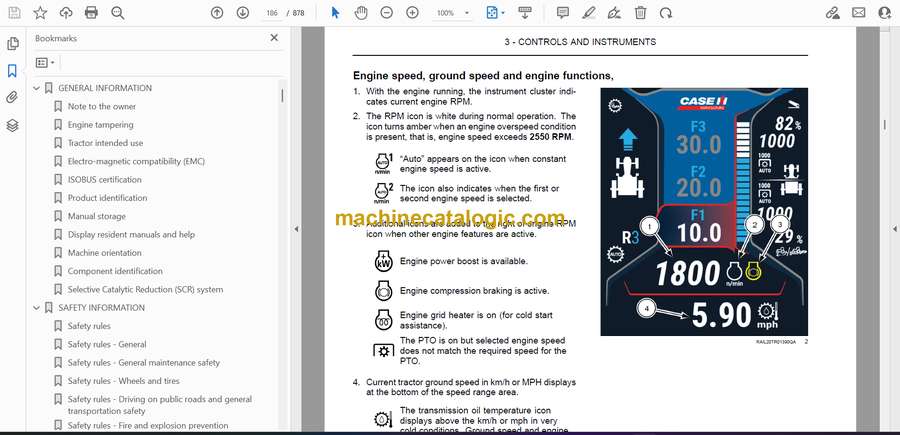Go to next page arrow
The width and height of the screenshot is (900, 435).
[x=243, y=13]
